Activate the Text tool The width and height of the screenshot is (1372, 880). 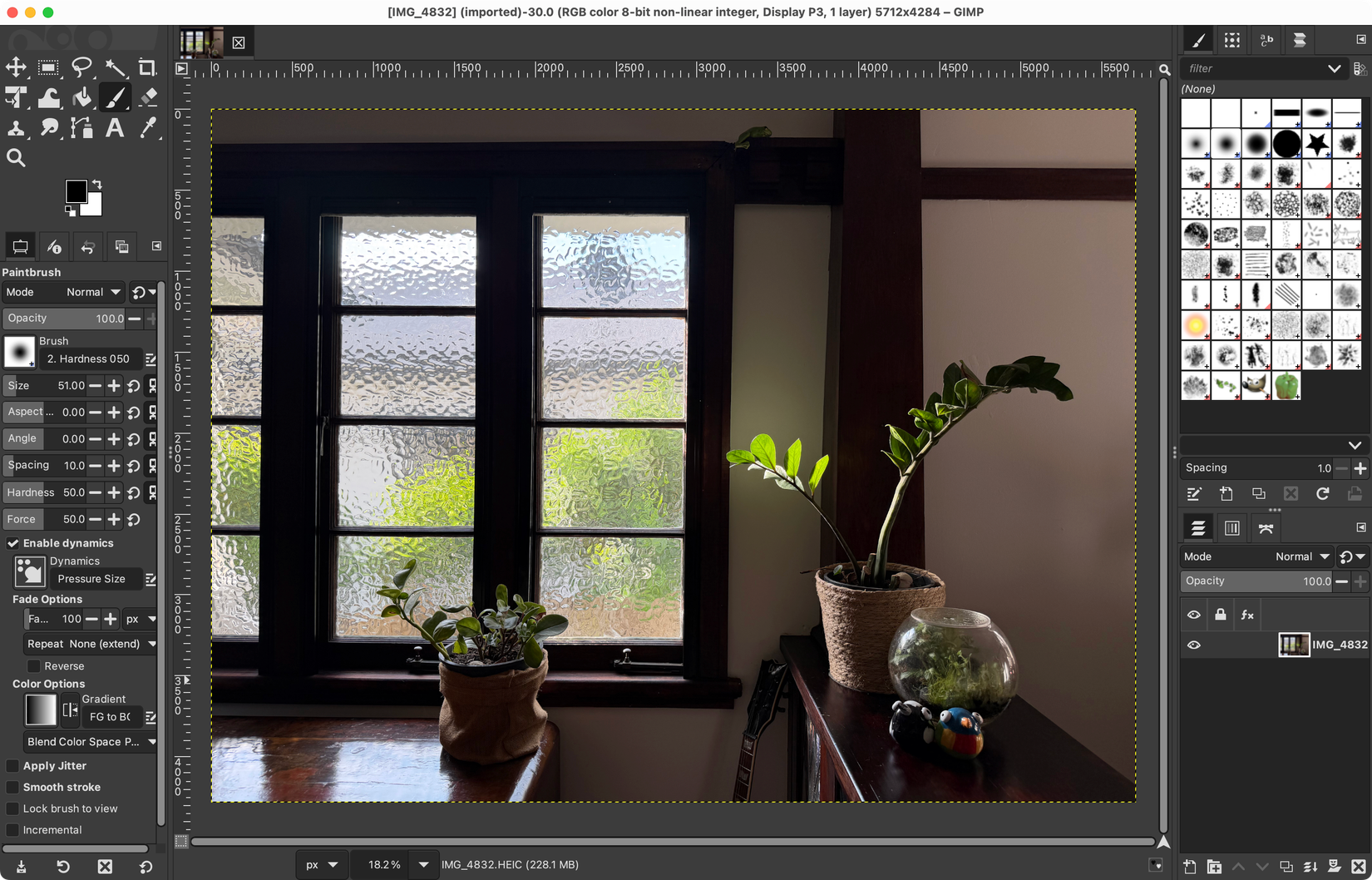click(x=115, y=128)
